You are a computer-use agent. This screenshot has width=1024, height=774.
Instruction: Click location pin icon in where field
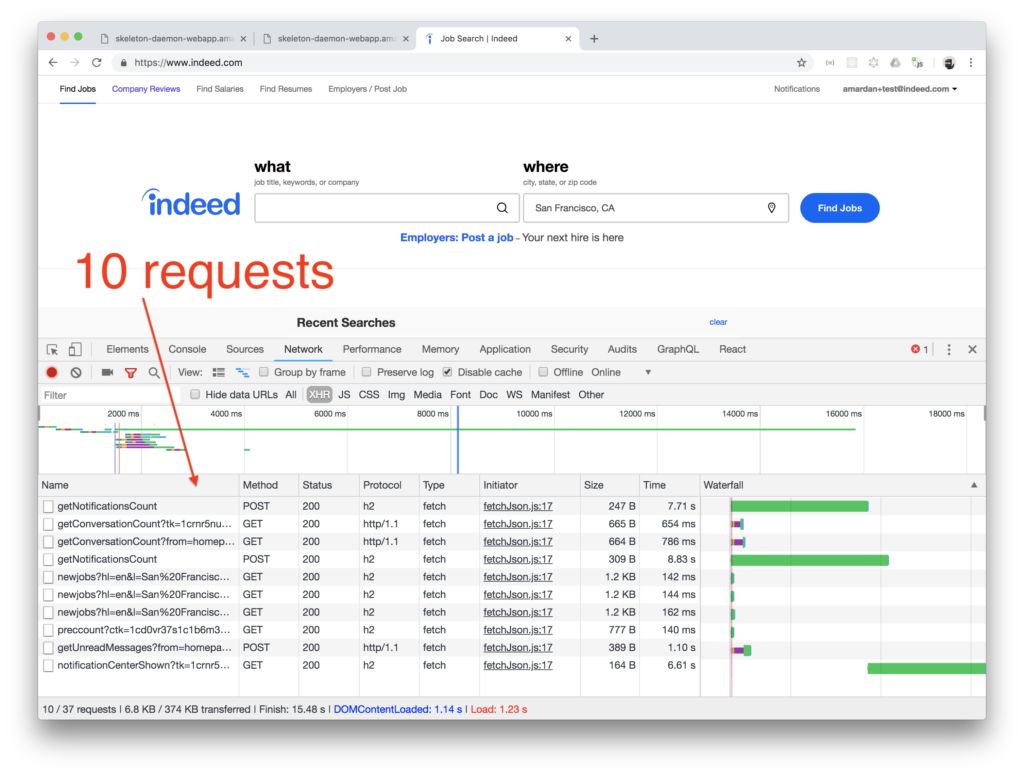(x=771, y=208)
